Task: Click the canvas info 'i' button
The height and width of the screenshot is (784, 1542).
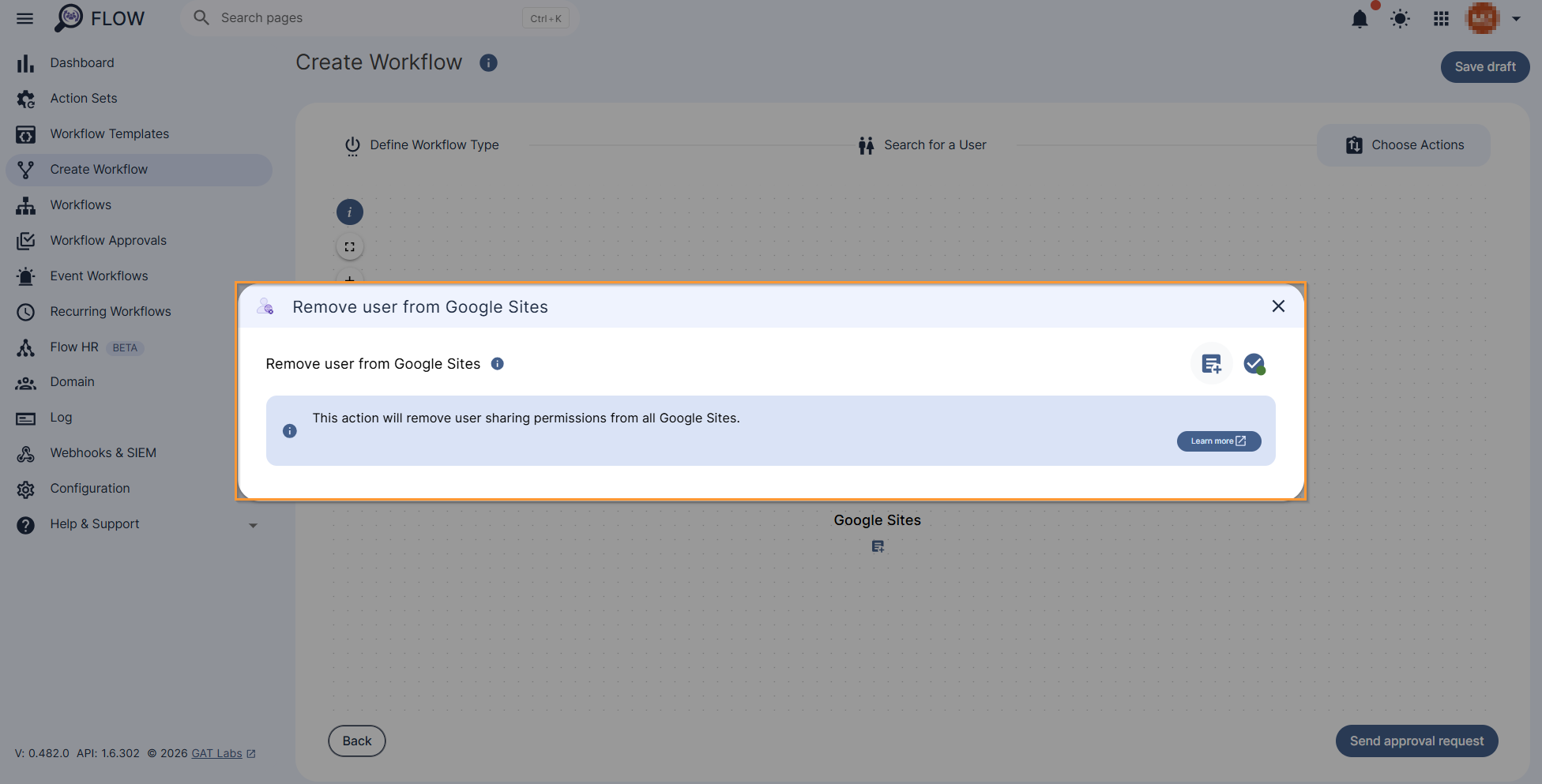Action: pos(349,212)
